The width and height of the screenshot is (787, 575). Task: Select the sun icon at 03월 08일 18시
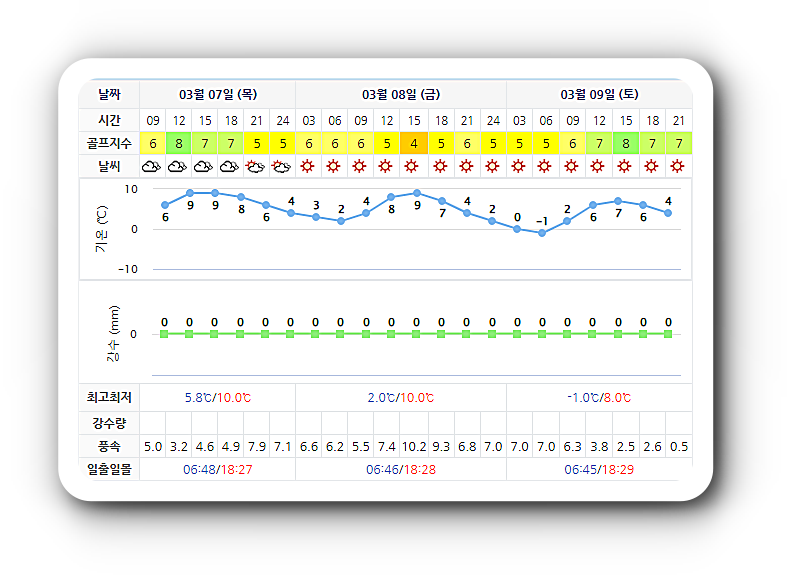[441, 166]
